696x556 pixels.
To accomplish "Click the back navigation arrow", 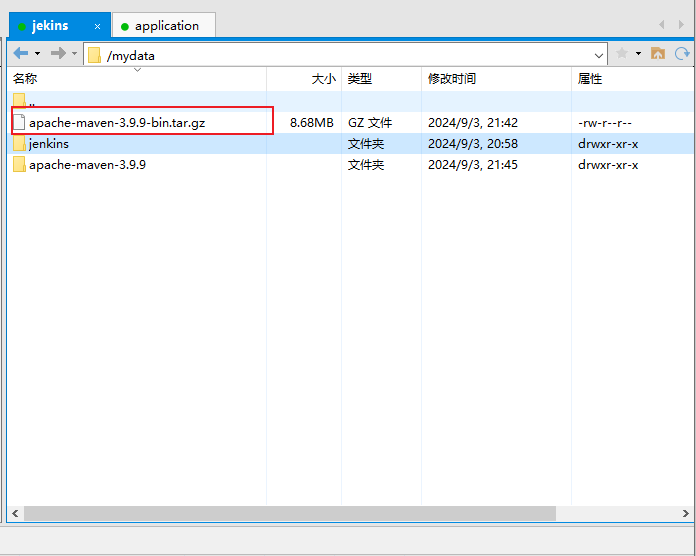I will [20, 53].
